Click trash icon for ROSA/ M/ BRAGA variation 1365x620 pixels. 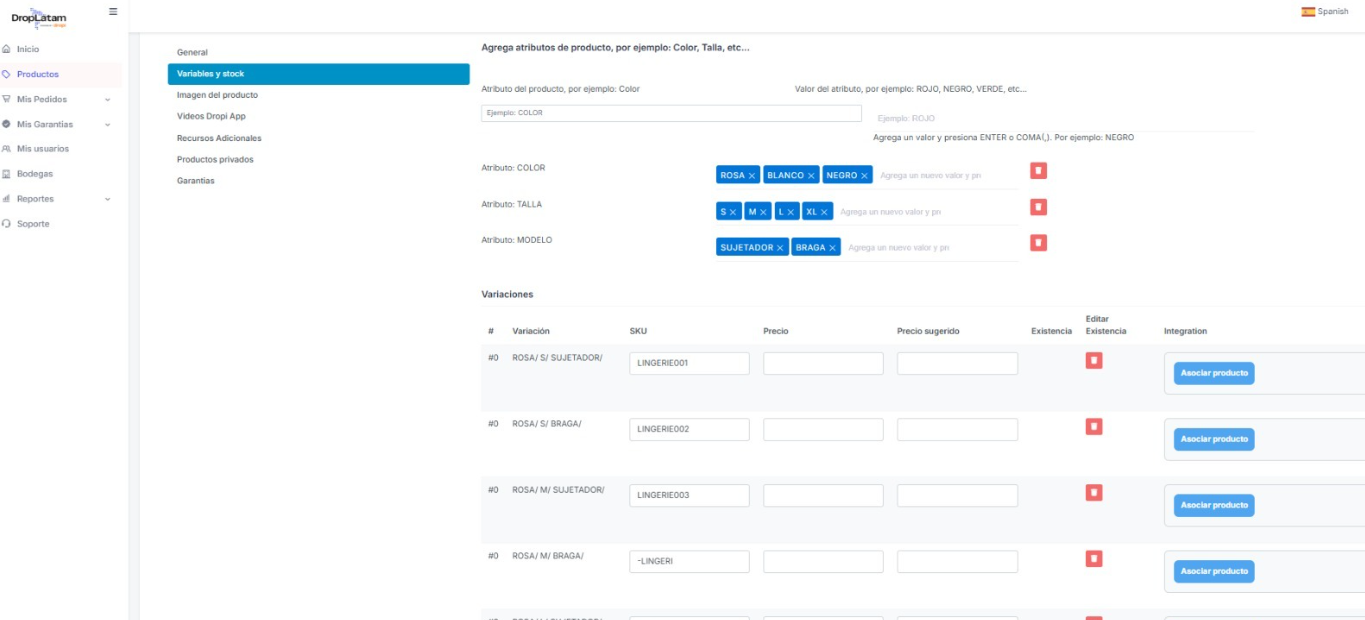[x=1094, y=558]
